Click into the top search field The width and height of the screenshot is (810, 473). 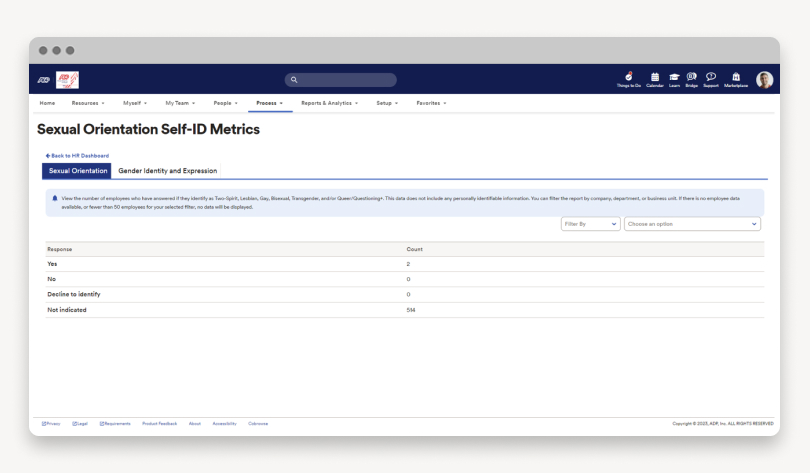340,80
